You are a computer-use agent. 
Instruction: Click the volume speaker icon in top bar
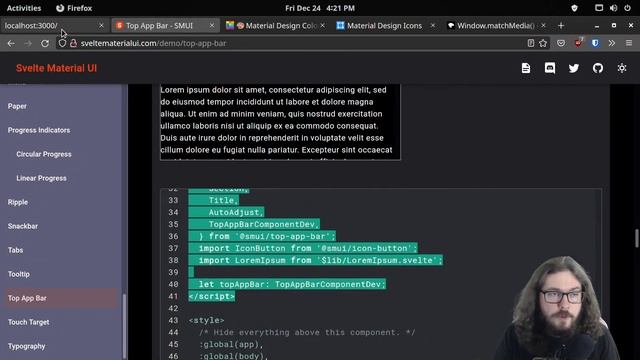pos(613,8)
